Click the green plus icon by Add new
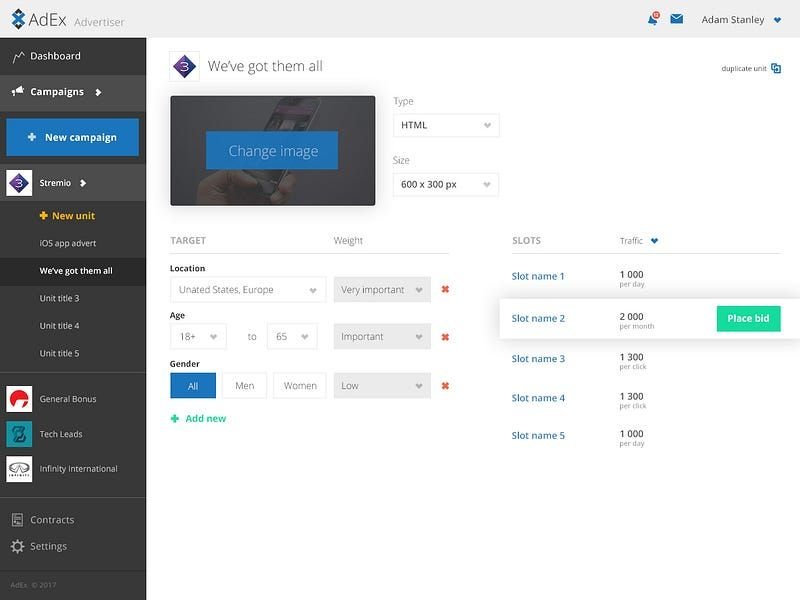This screenshot has width=800, height=600. pos(174,419)
